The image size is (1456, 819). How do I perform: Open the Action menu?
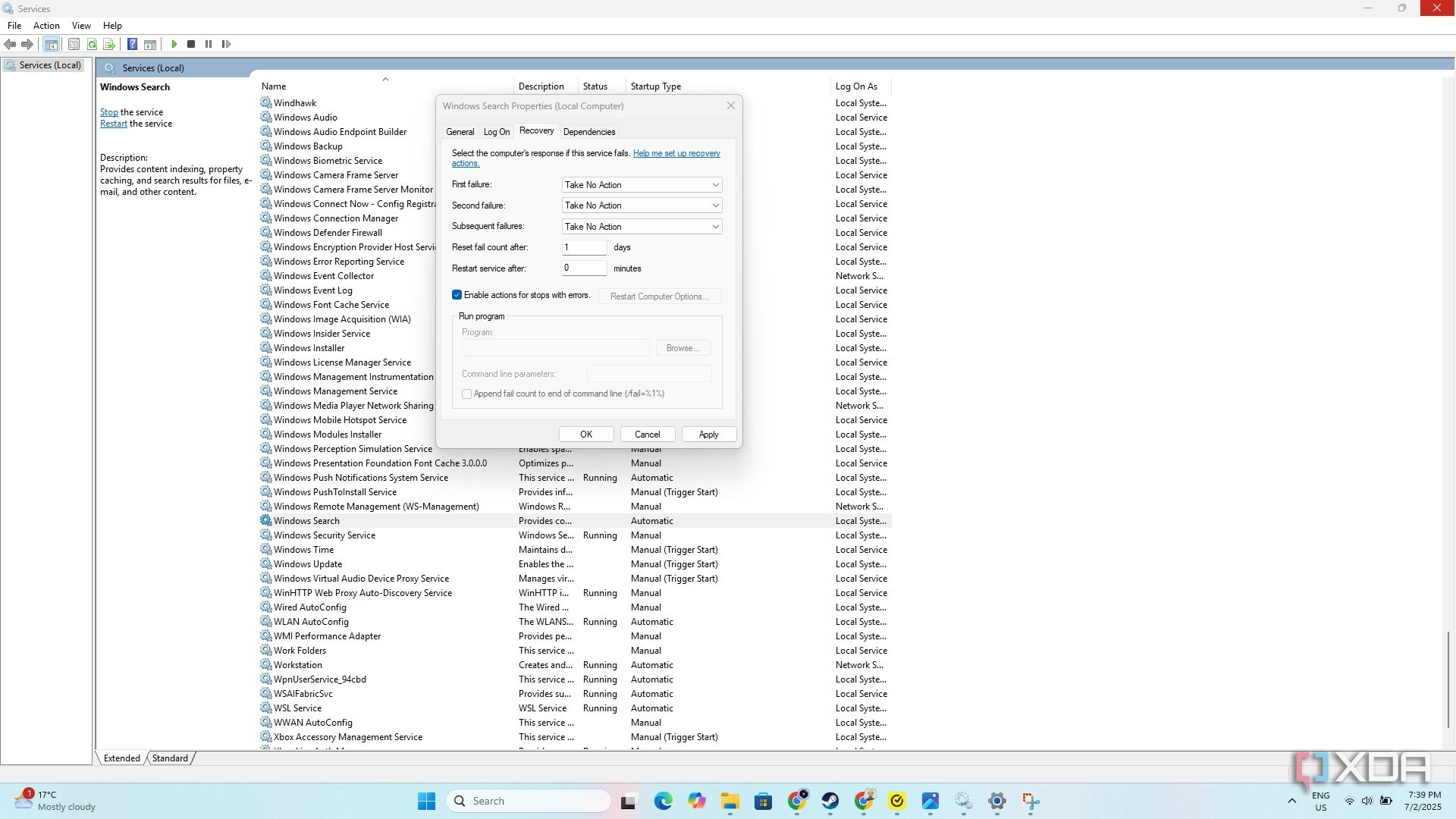(46, 25)
